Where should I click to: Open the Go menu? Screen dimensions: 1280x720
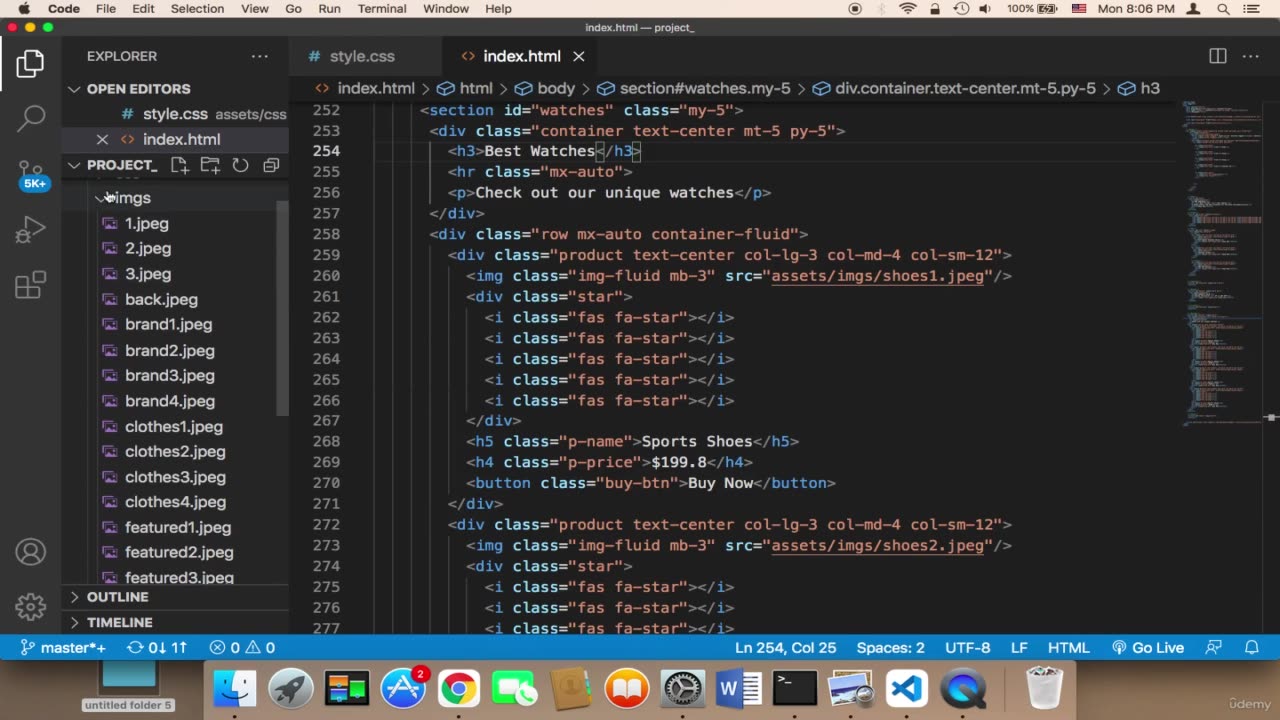pyautogui.click(x=293, y=9)
